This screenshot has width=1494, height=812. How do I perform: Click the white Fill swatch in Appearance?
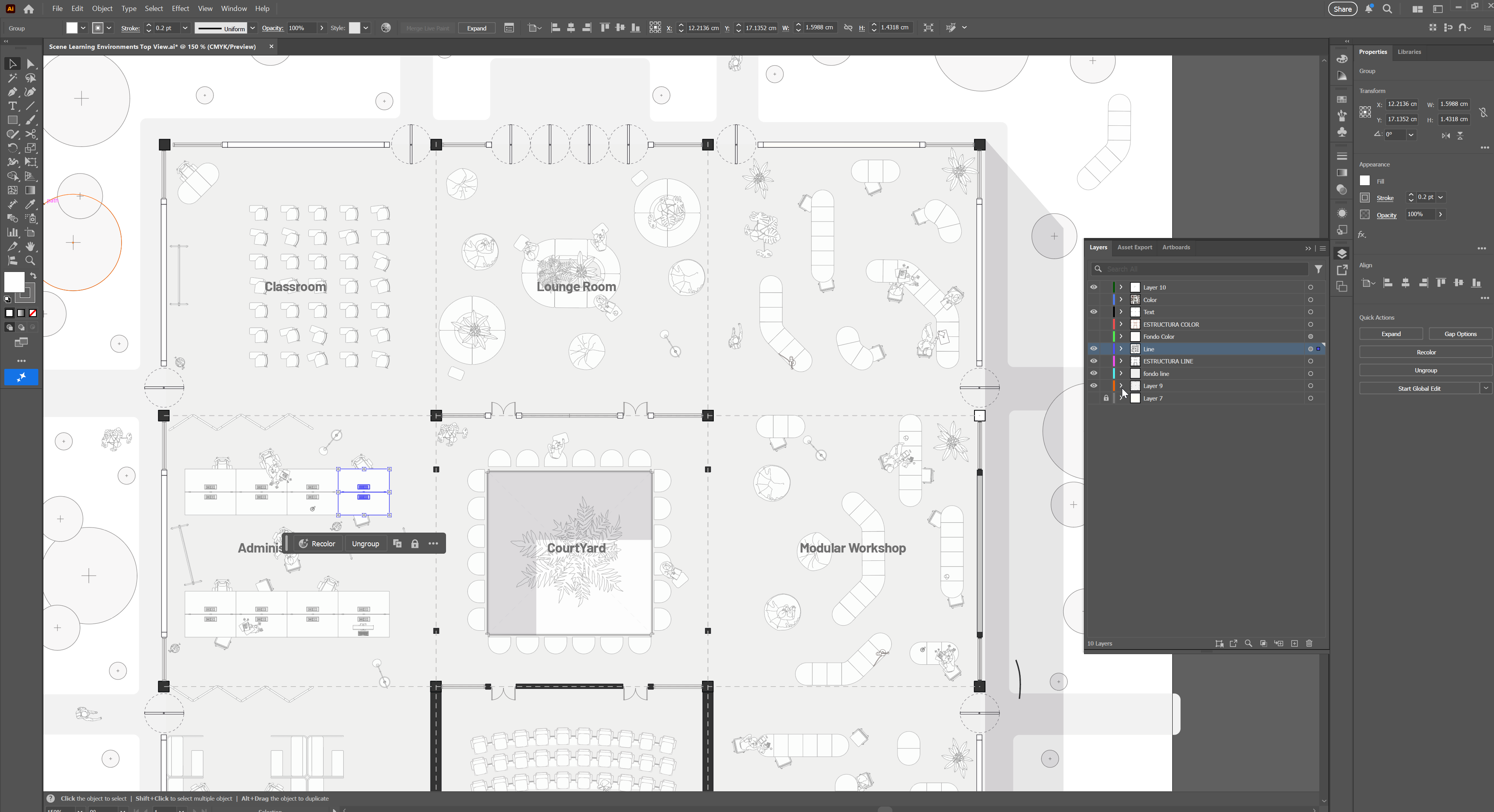(1365, 181)
